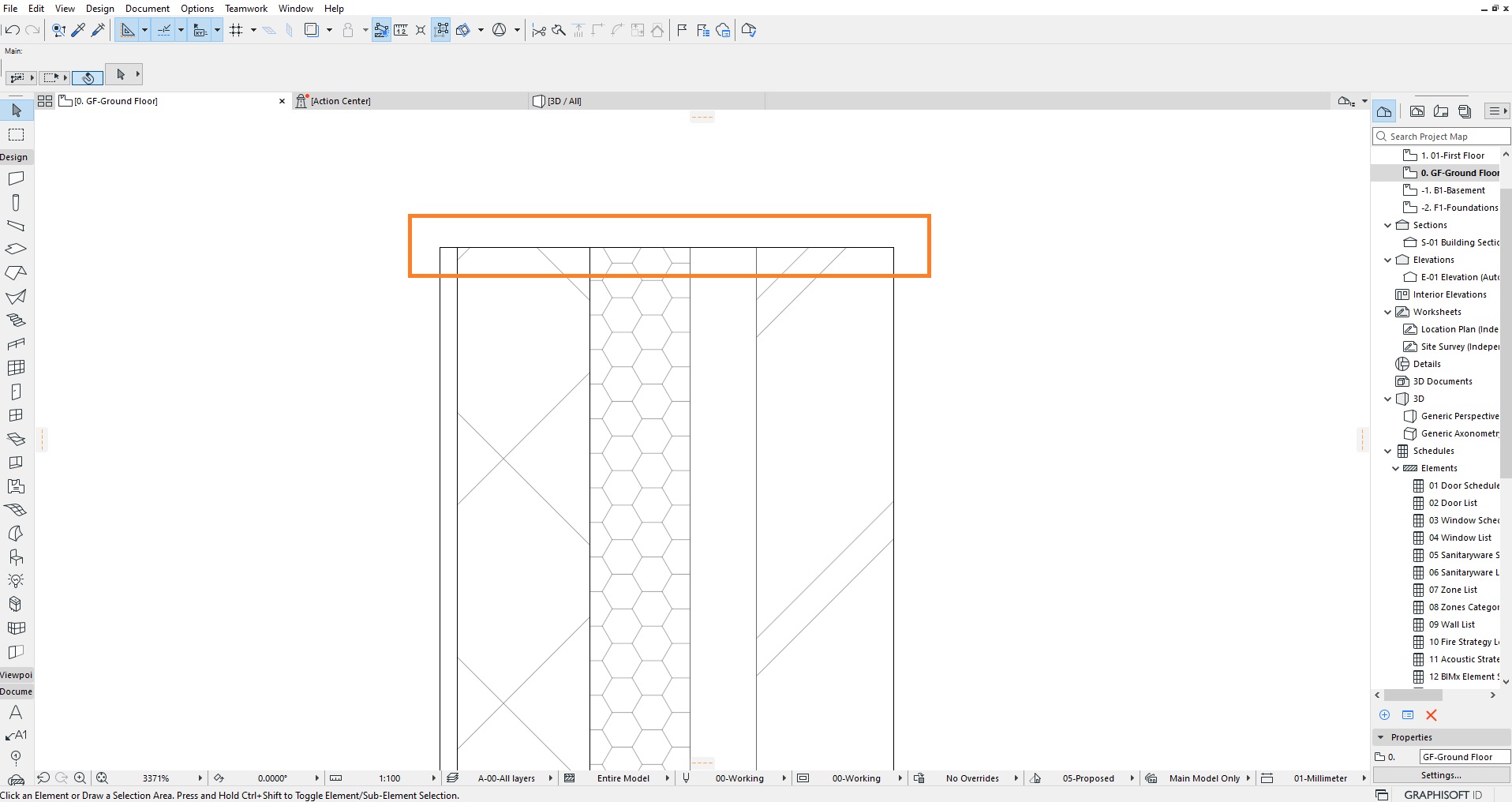Collapse the Sections folder in Project Map
The image size is (1512, 802).
tap(1388, 225)
